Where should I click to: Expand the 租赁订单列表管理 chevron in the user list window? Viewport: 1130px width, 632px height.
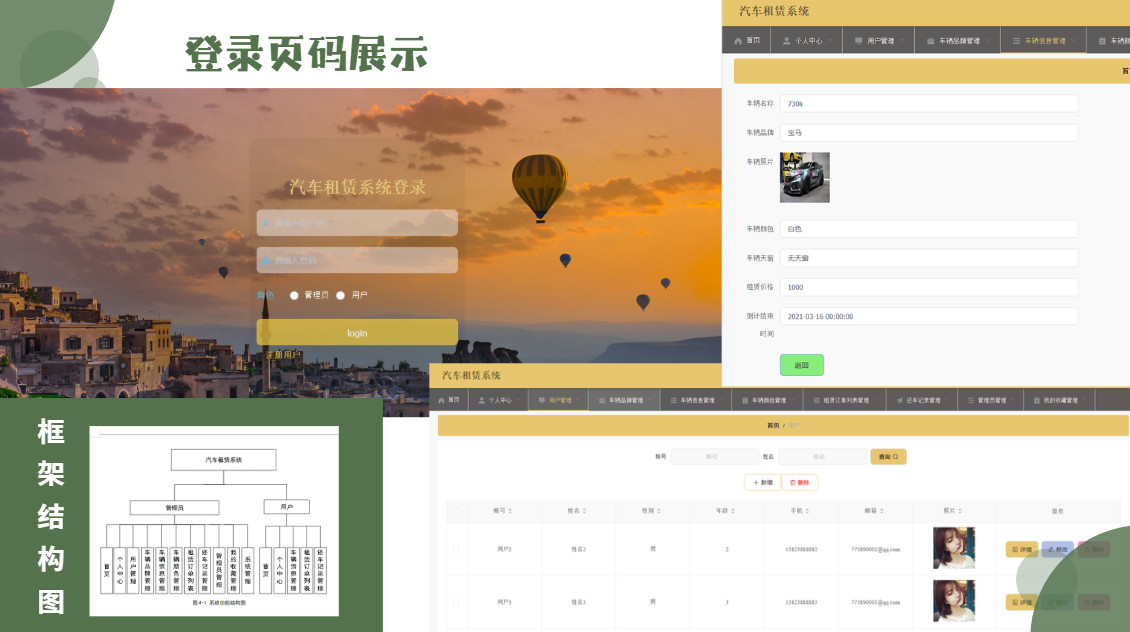(876, 400)
